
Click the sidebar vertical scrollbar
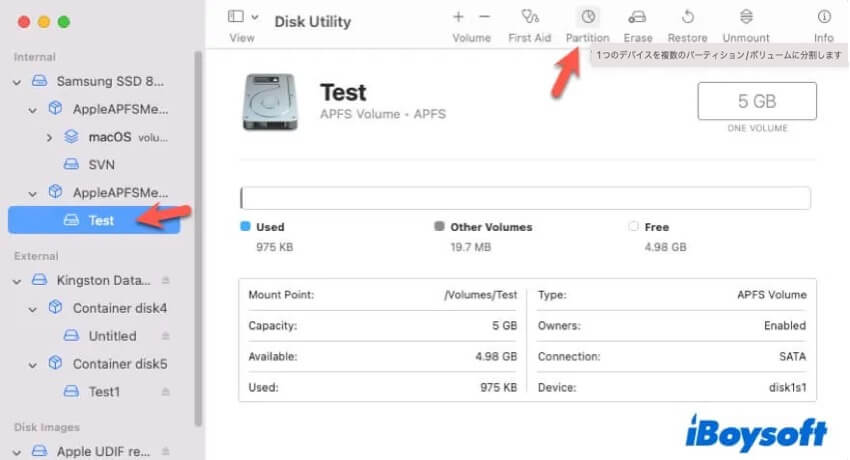pyautogui.click(x=198, y=230)
